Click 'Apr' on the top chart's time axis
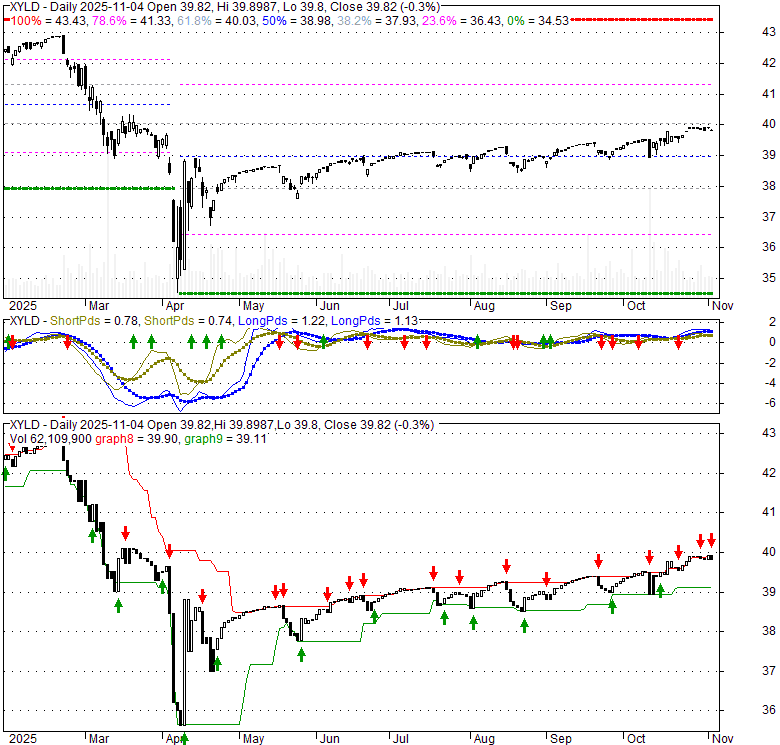This screenshot has height=745, width=780. (175, 306)
